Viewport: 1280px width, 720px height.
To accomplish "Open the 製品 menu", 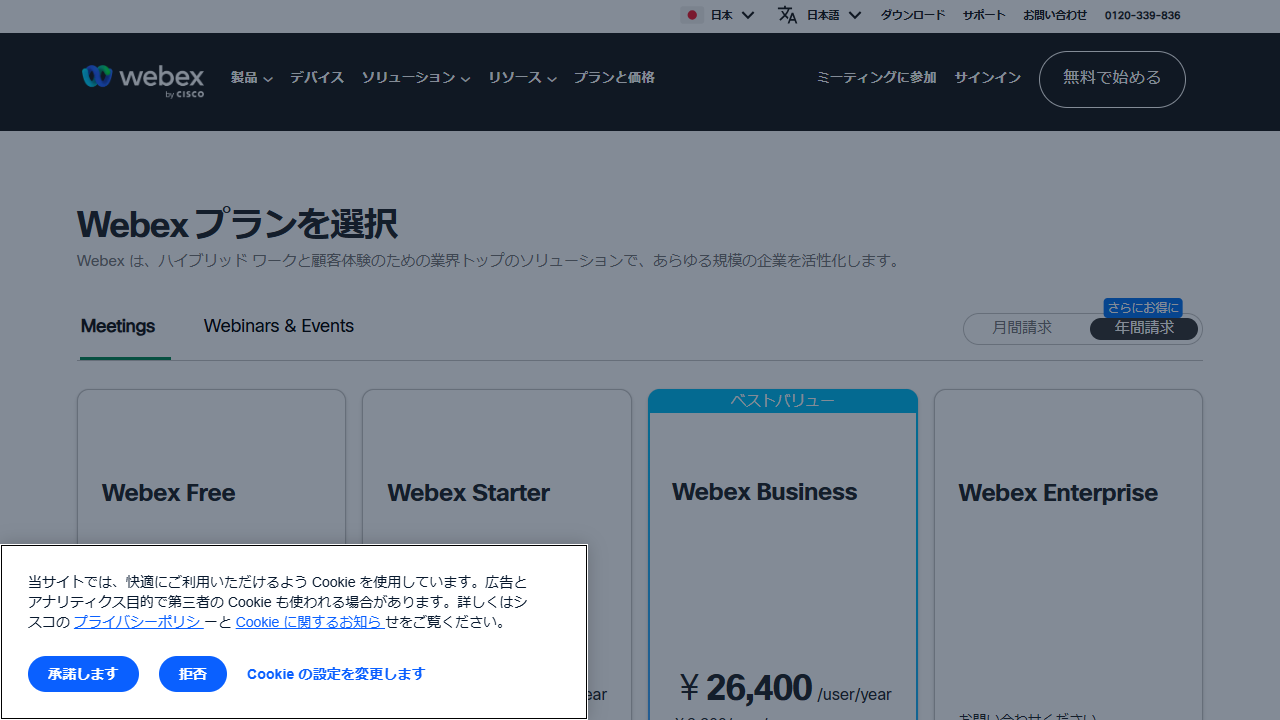I will point(252,78).
